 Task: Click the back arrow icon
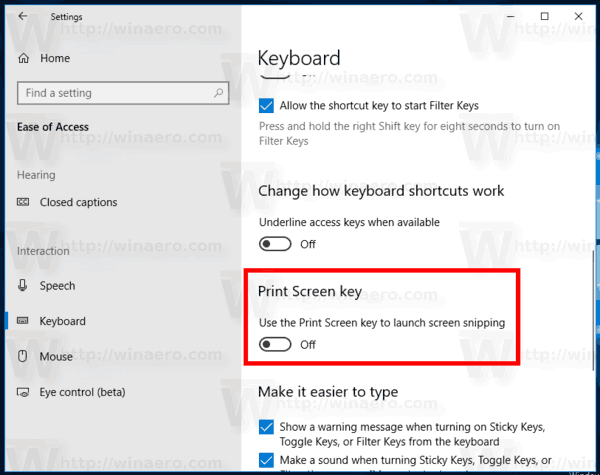(x=23, y=16)
